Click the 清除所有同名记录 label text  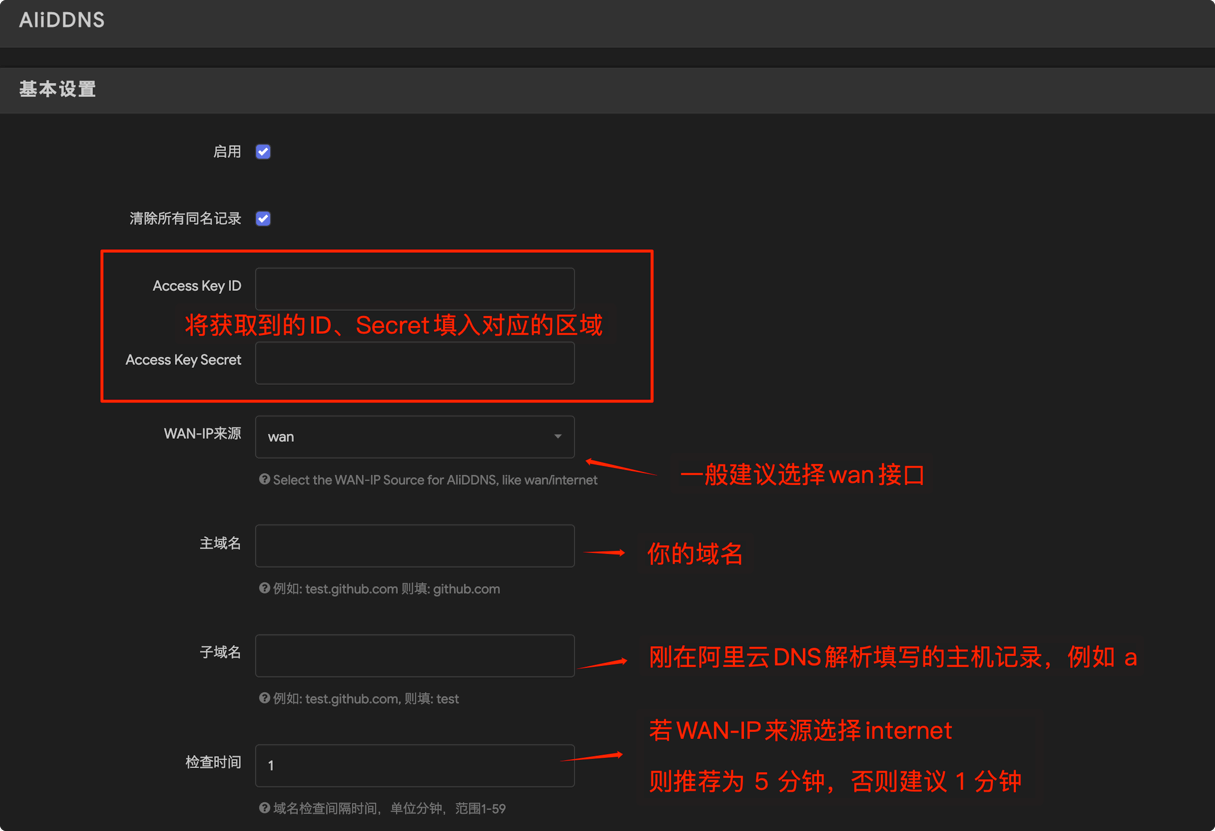click(185, 219)
